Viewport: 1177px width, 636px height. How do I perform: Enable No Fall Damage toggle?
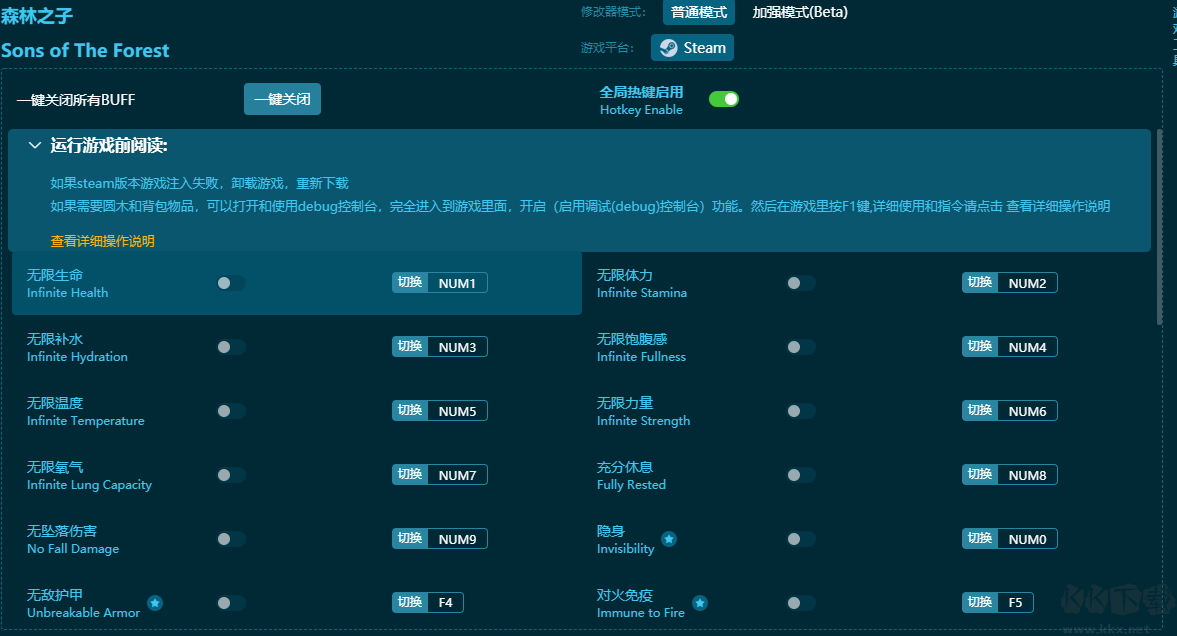pos(230,539)
